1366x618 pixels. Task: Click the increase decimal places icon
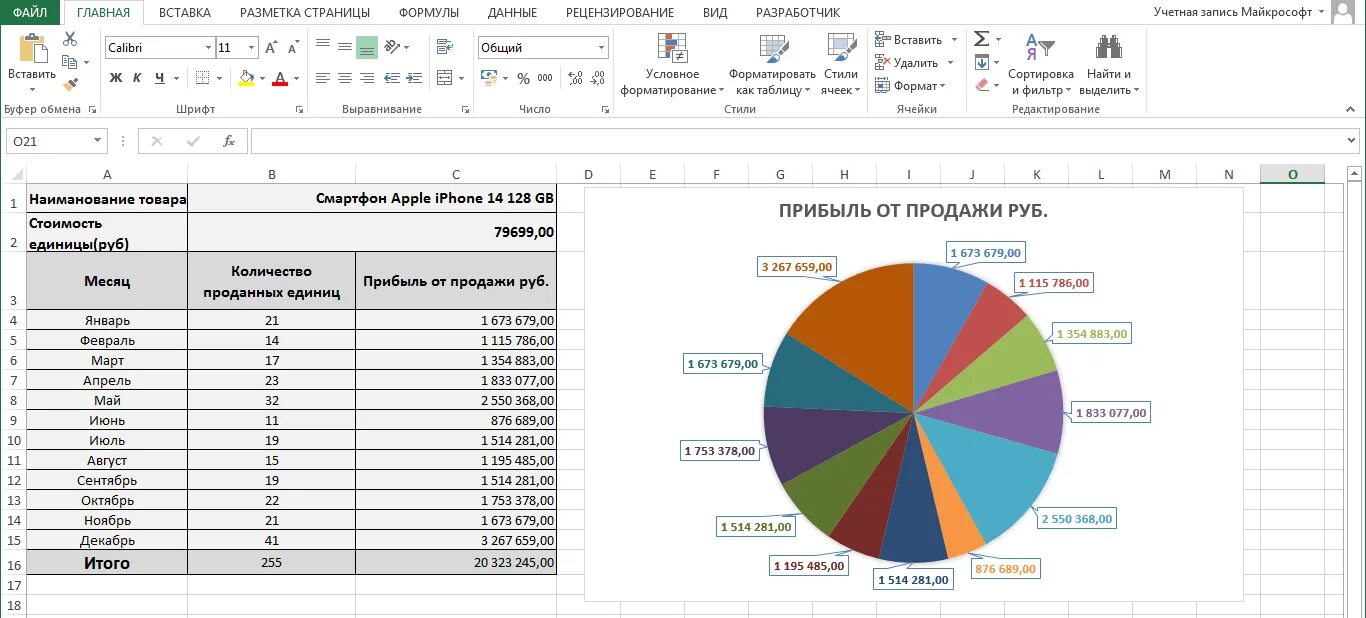pos(576,78)
